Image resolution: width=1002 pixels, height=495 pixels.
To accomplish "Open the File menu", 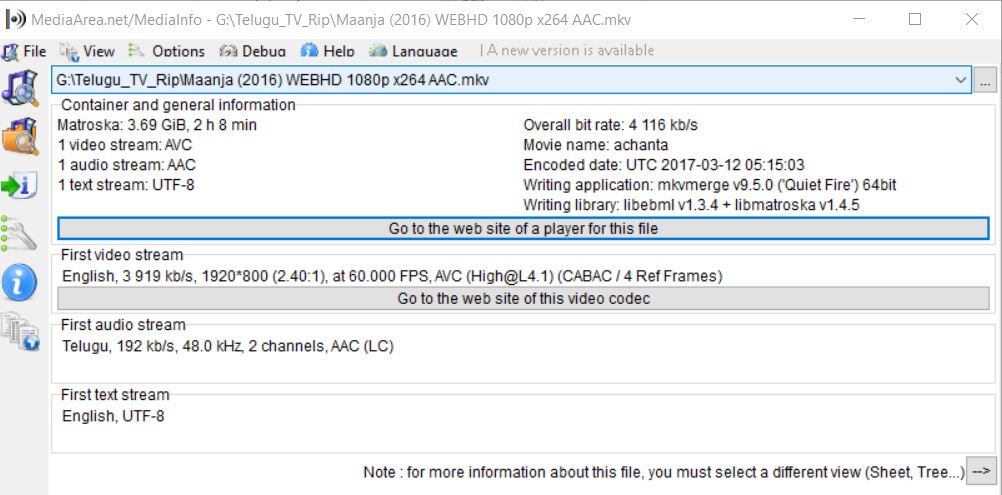I will click(x=25, y=51).
